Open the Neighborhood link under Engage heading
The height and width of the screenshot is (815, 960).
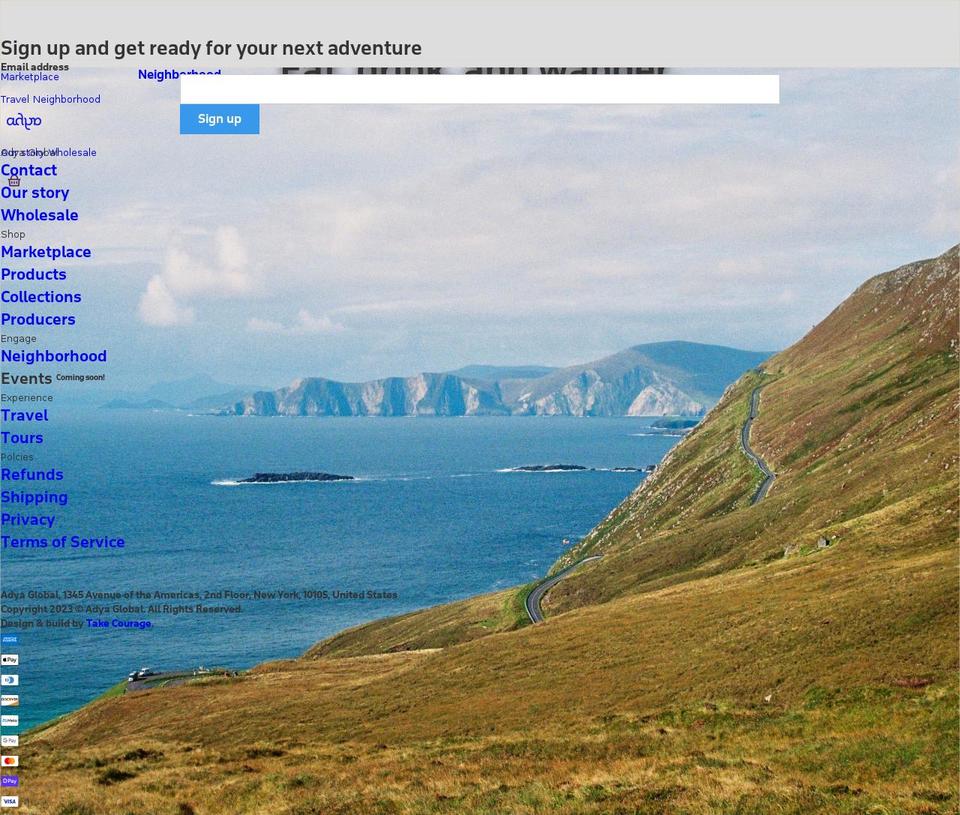point(54,356)
